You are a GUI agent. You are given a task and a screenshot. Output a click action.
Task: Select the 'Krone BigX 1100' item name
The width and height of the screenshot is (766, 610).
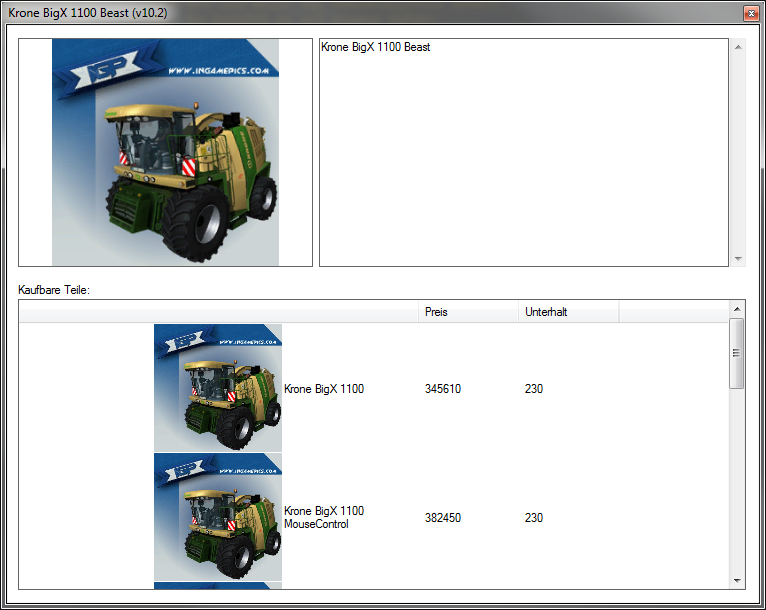324,389
